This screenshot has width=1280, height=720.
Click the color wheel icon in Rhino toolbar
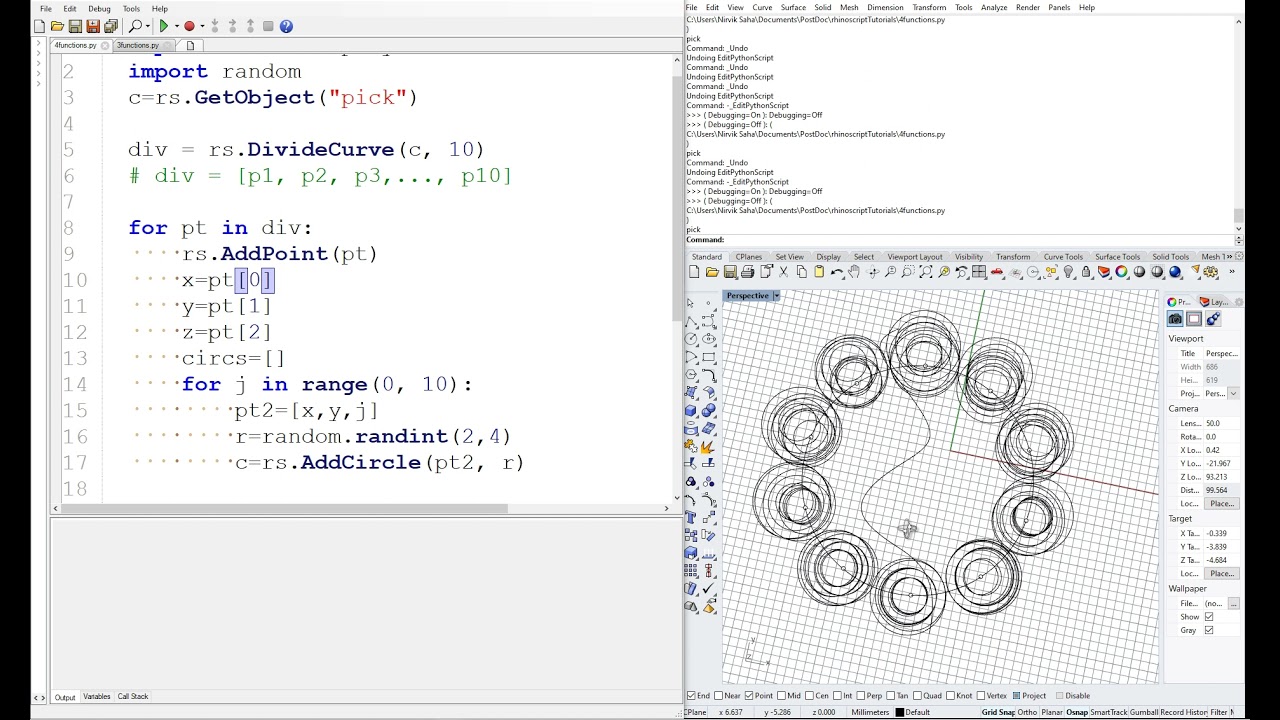point(1121,272)
